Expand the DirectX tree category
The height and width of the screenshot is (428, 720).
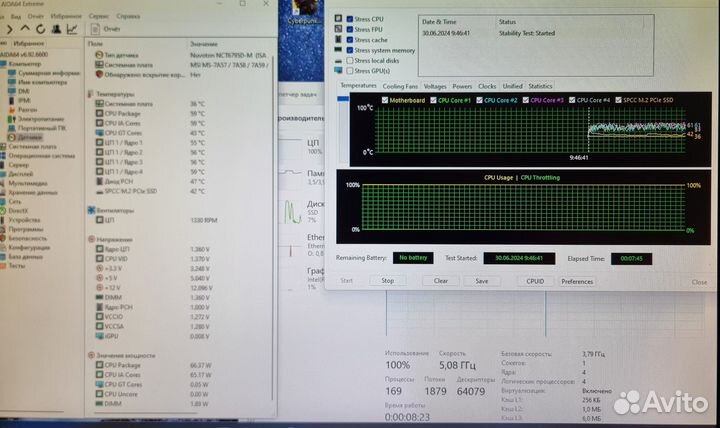18,211
